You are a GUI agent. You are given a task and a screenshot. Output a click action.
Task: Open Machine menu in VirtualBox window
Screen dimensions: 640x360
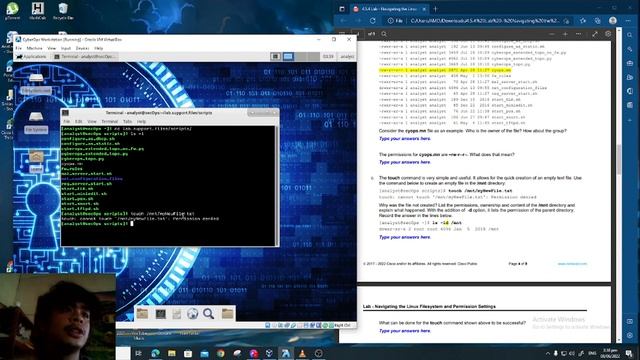(x=34, y=48)
